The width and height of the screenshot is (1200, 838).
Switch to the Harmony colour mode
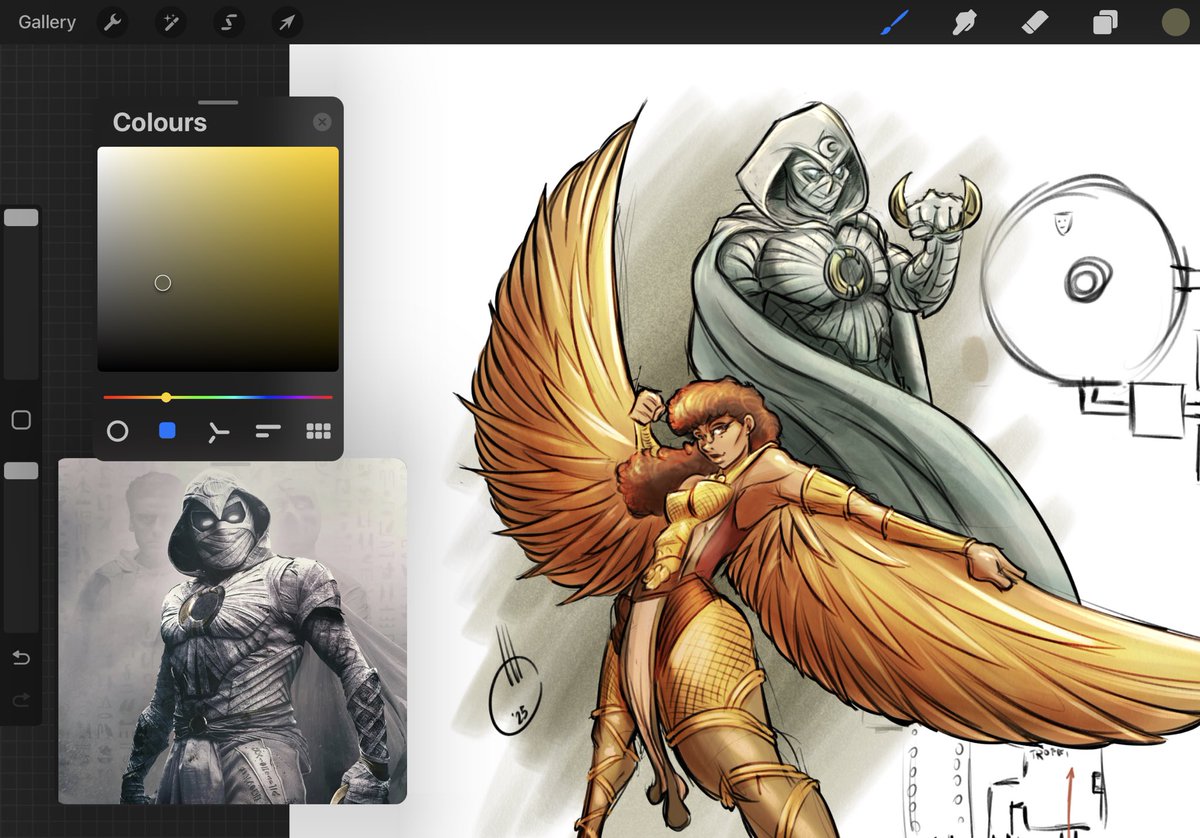tap(218, 432)
